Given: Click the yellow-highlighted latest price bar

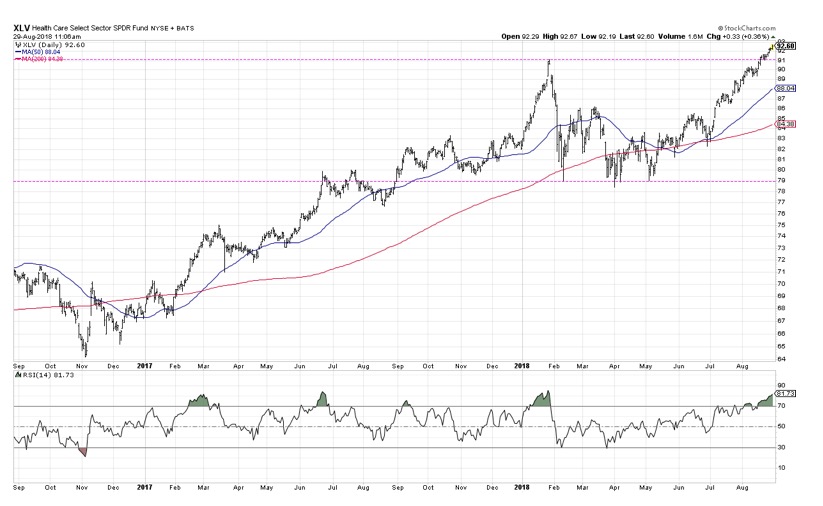Looking at the screenshot, I should 773,47.
